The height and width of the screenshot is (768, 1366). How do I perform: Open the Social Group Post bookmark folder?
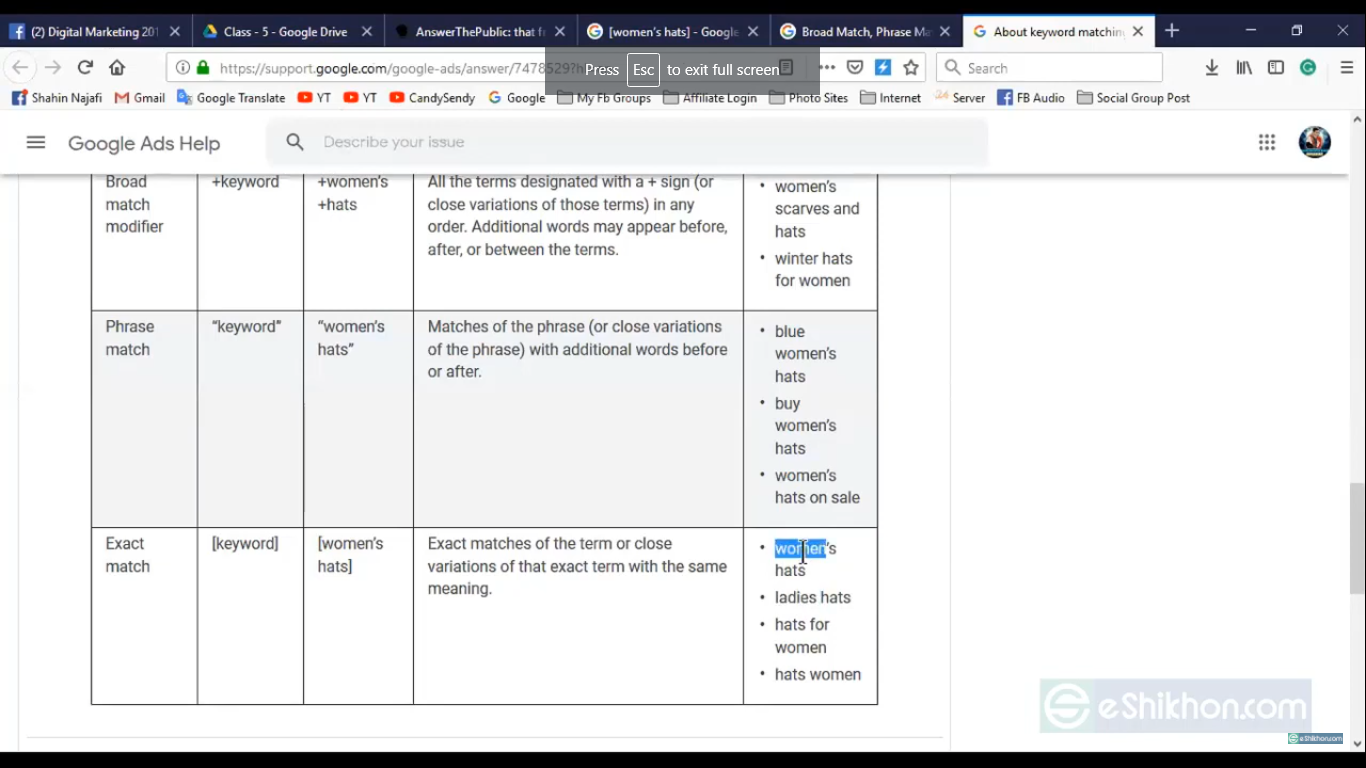click(1133, 98)
